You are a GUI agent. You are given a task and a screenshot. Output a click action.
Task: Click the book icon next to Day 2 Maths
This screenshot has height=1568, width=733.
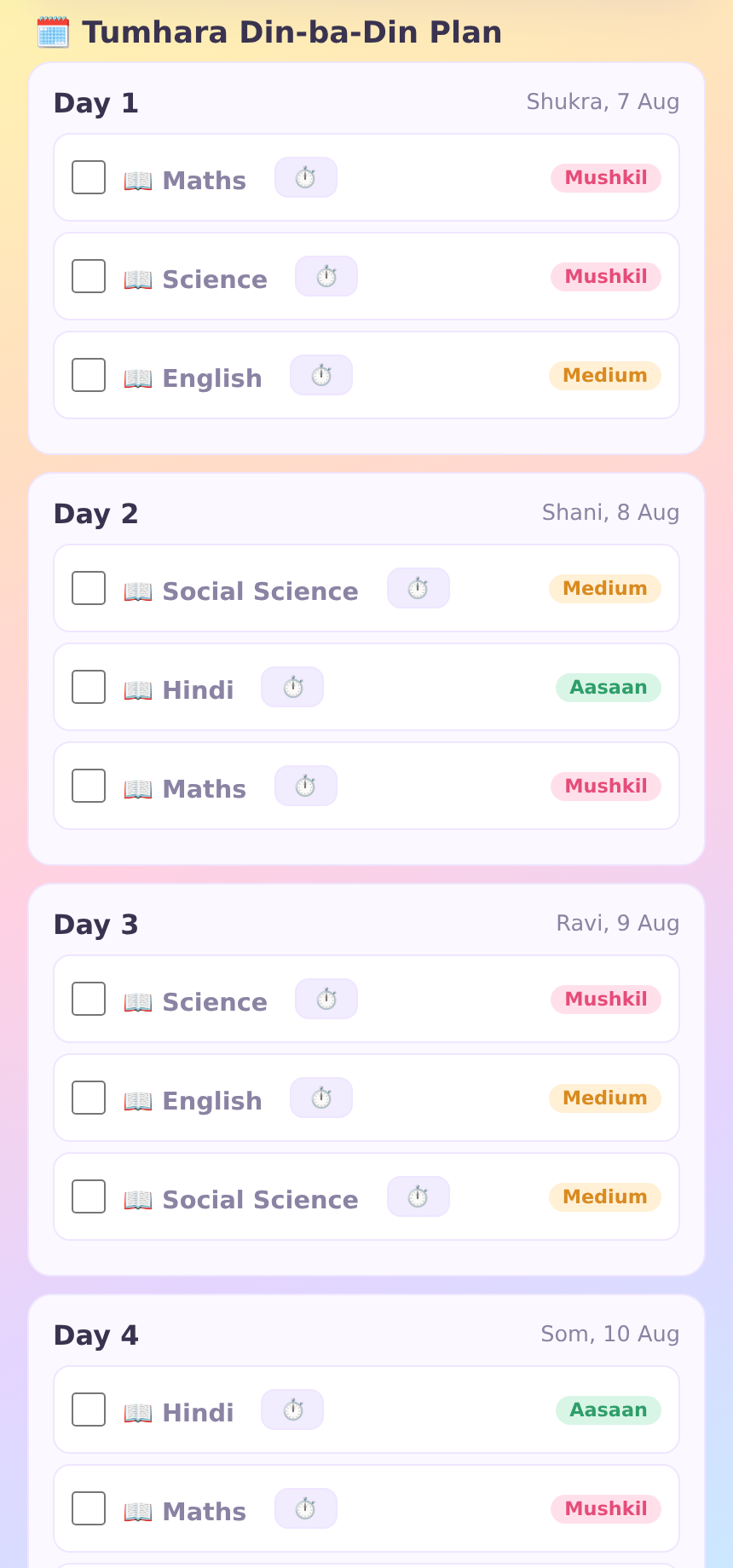click(x=138, y=789)
